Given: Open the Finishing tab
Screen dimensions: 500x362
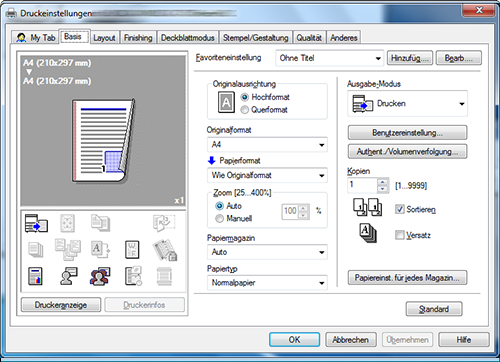Looking at the screenshot, I should (138, 38).
